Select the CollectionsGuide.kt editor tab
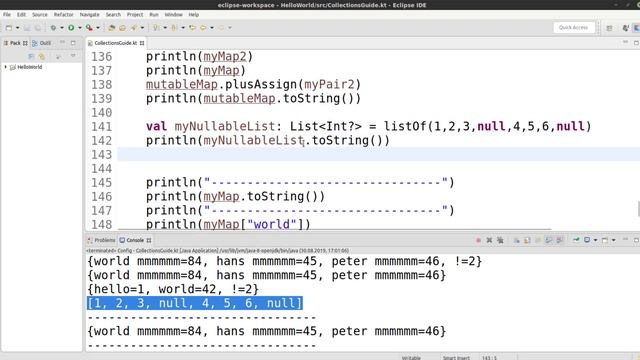Viewport: 640px width, 360px height. 116,43
